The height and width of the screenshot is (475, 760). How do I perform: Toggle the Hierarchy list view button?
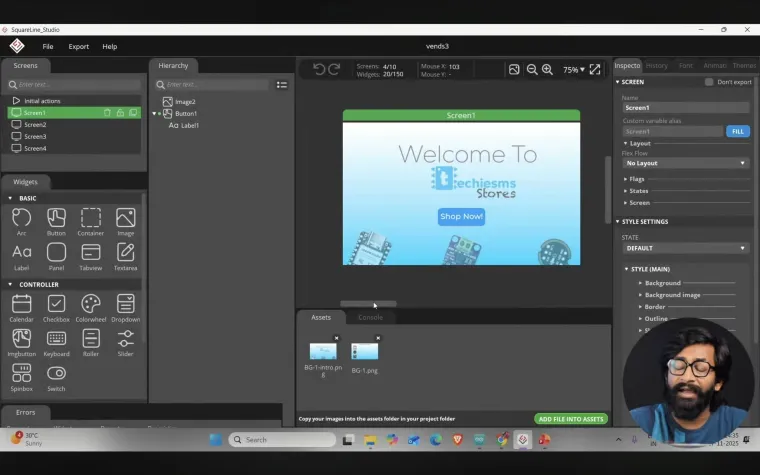coord(282,85)
